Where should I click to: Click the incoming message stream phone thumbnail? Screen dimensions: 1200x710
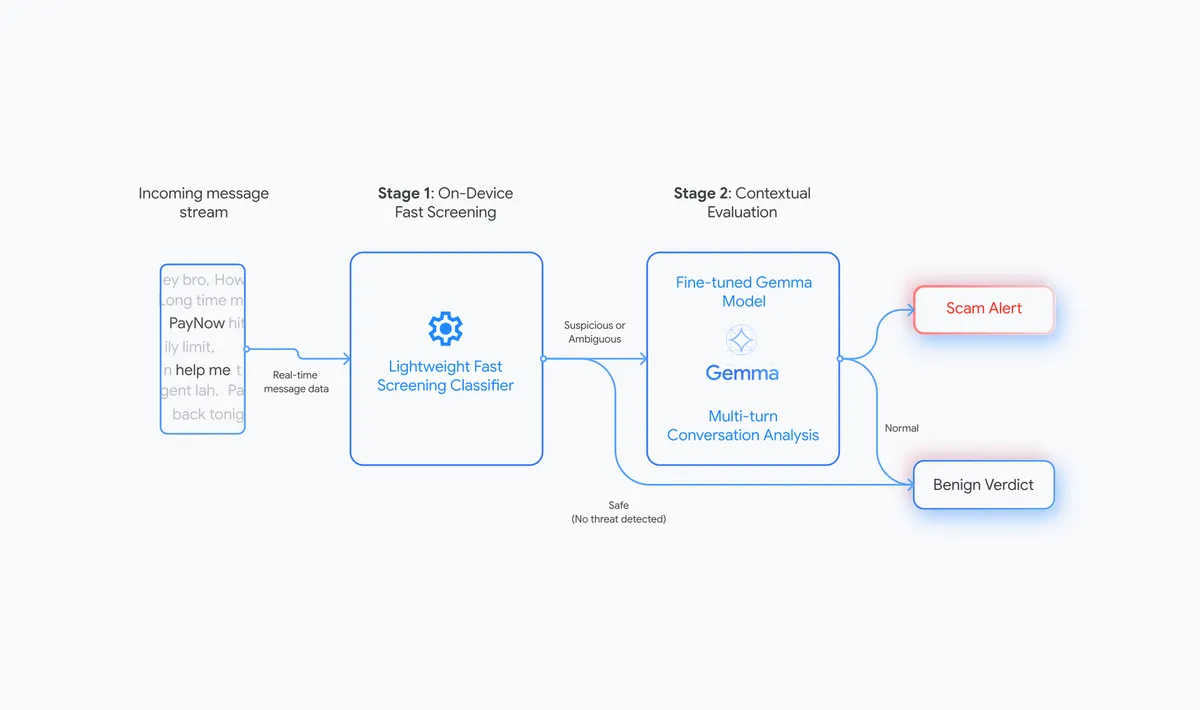(203, 349)
